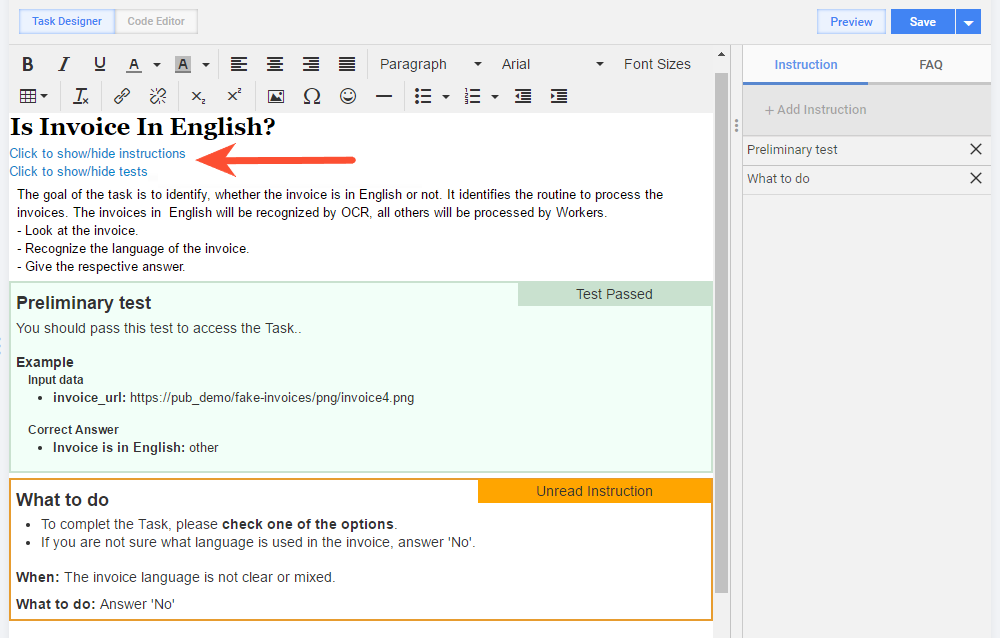Apply background highlight color

(x=183, y=64)
